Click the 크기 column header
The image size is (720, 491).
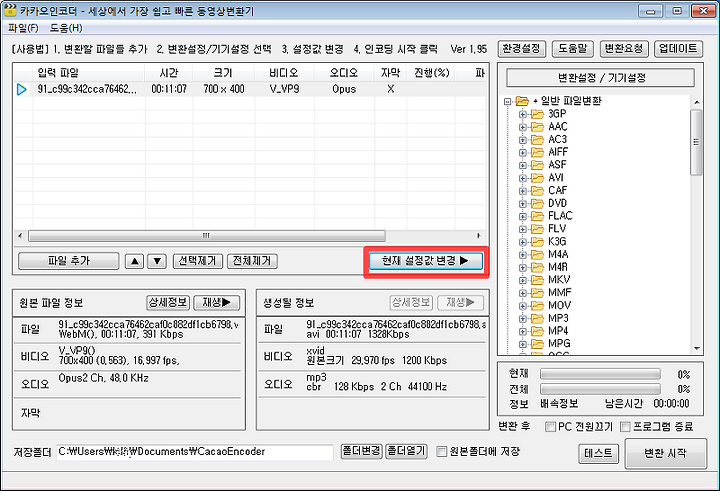point(223,73)
